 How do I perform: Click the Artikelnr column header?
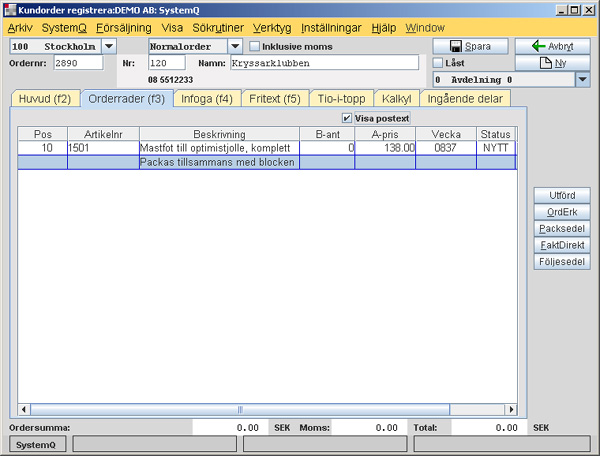[103, 134]
